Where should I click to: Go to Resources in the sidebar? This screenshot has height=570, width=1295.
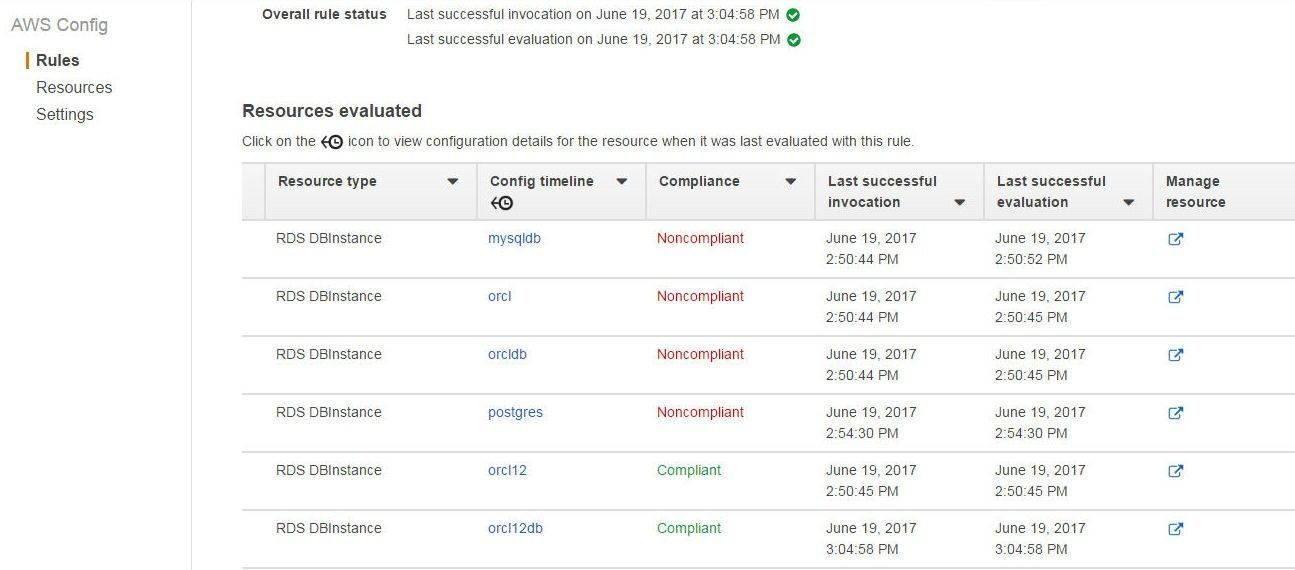[74, 87]
